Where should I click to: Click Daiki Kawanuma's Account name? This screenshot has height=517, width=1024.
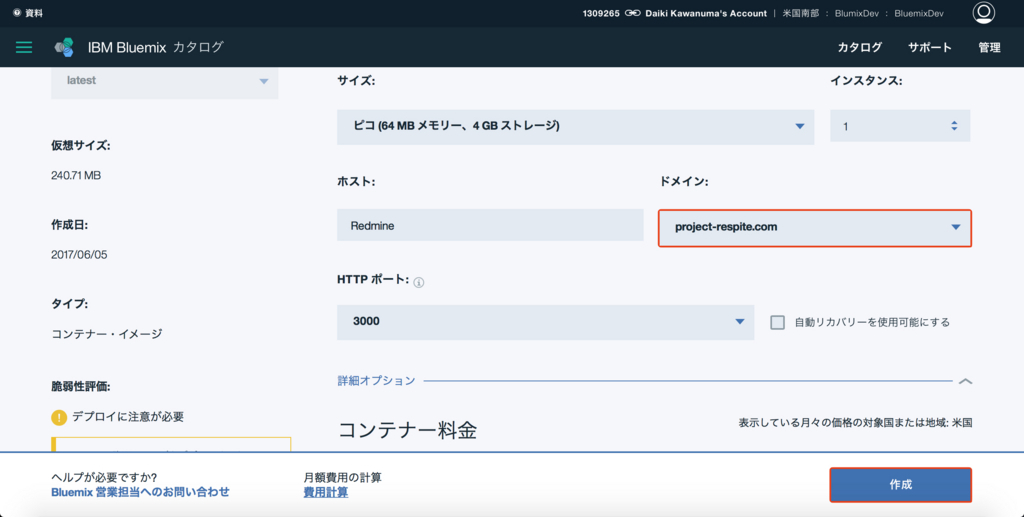coord(706,13)
